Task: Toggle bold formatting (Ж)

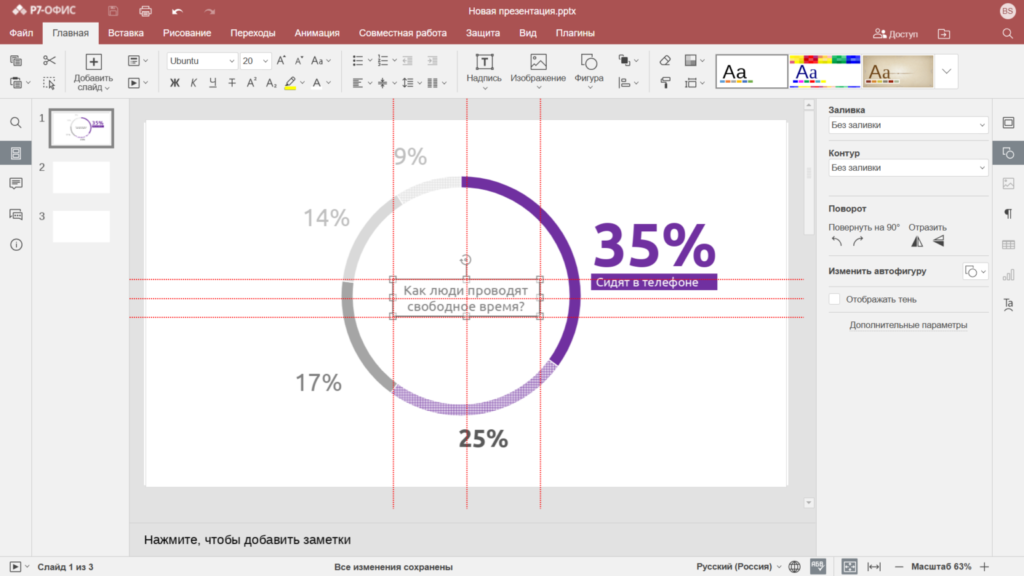Action: coord(175,83)
